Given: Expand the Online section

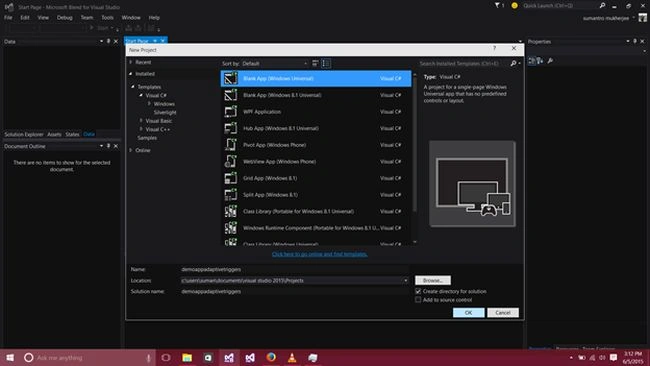Looking at the screenshot, I should [x=131, y=150].
